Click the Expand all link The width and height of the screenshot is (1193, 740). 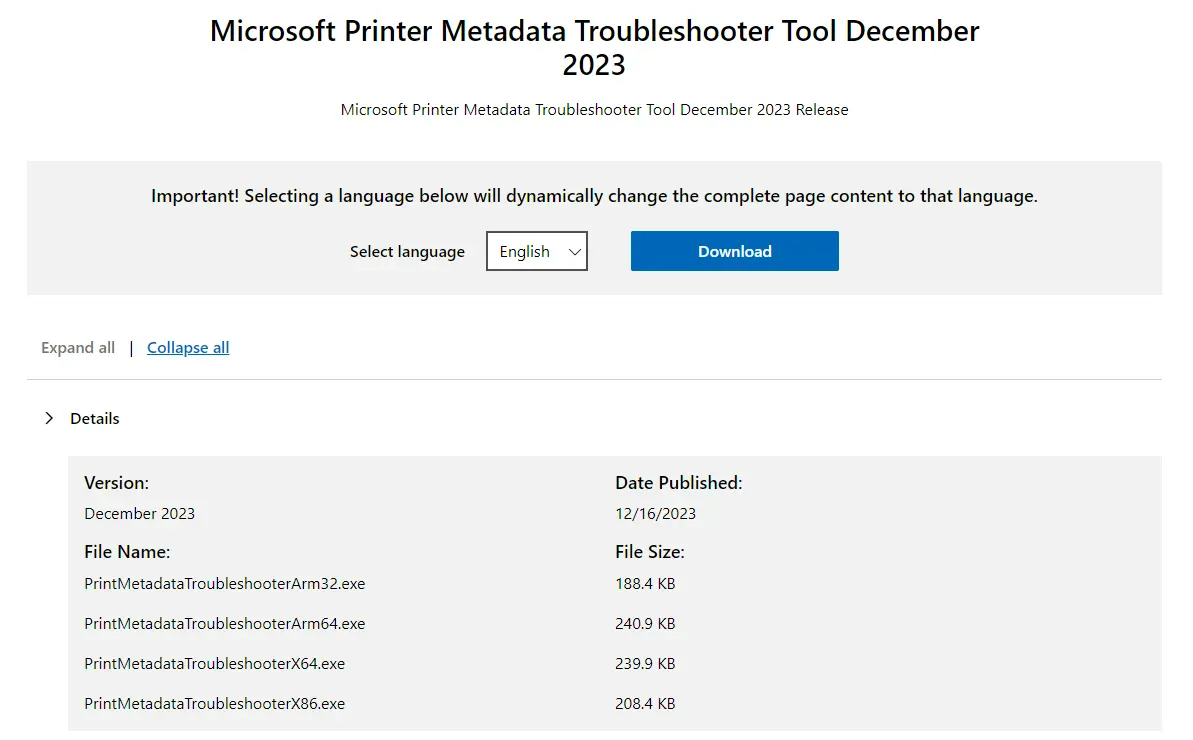78,348
